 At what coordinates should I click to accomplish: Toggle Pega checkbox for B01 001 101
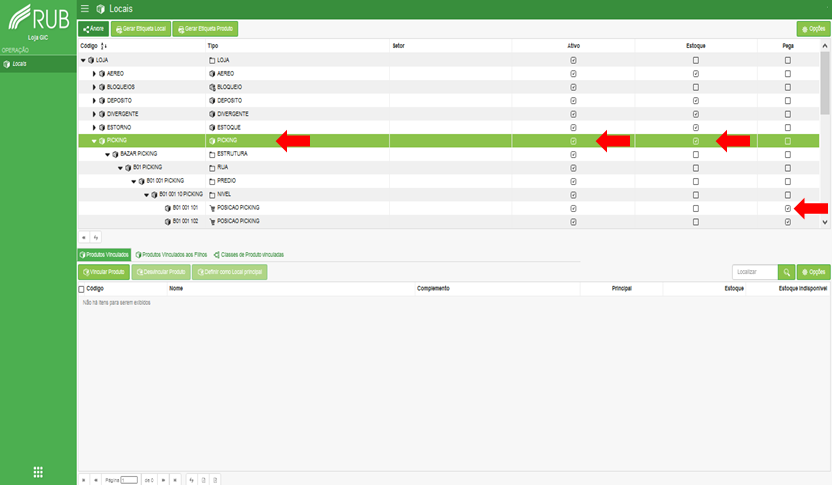[787, 209]
